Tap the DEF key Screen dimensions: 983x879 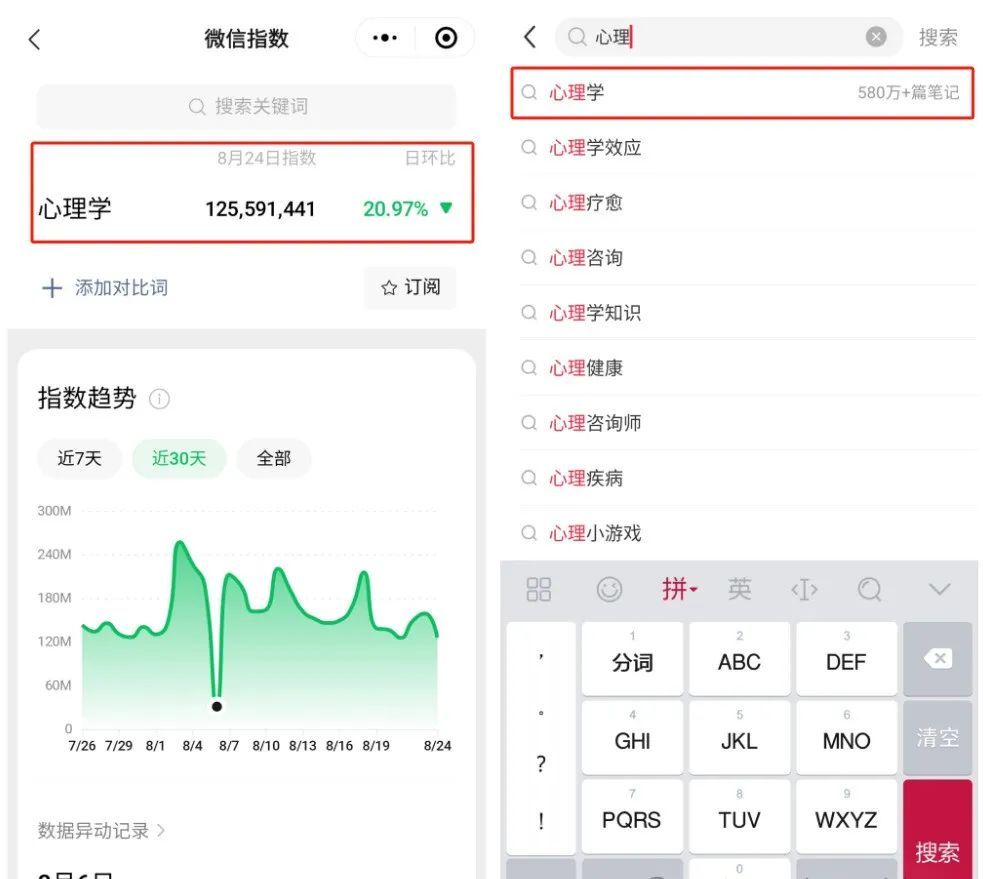click(846, 658)
